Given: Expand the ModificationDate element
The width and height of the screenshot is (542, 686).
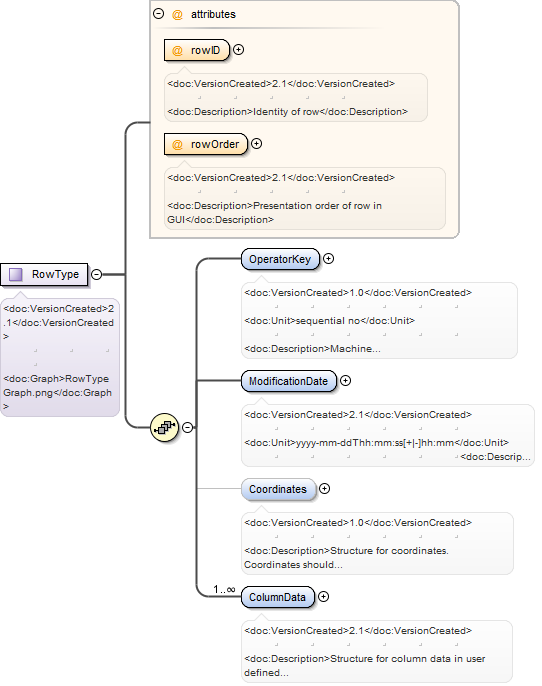Looking at the screenshot, I should (346, 381).
